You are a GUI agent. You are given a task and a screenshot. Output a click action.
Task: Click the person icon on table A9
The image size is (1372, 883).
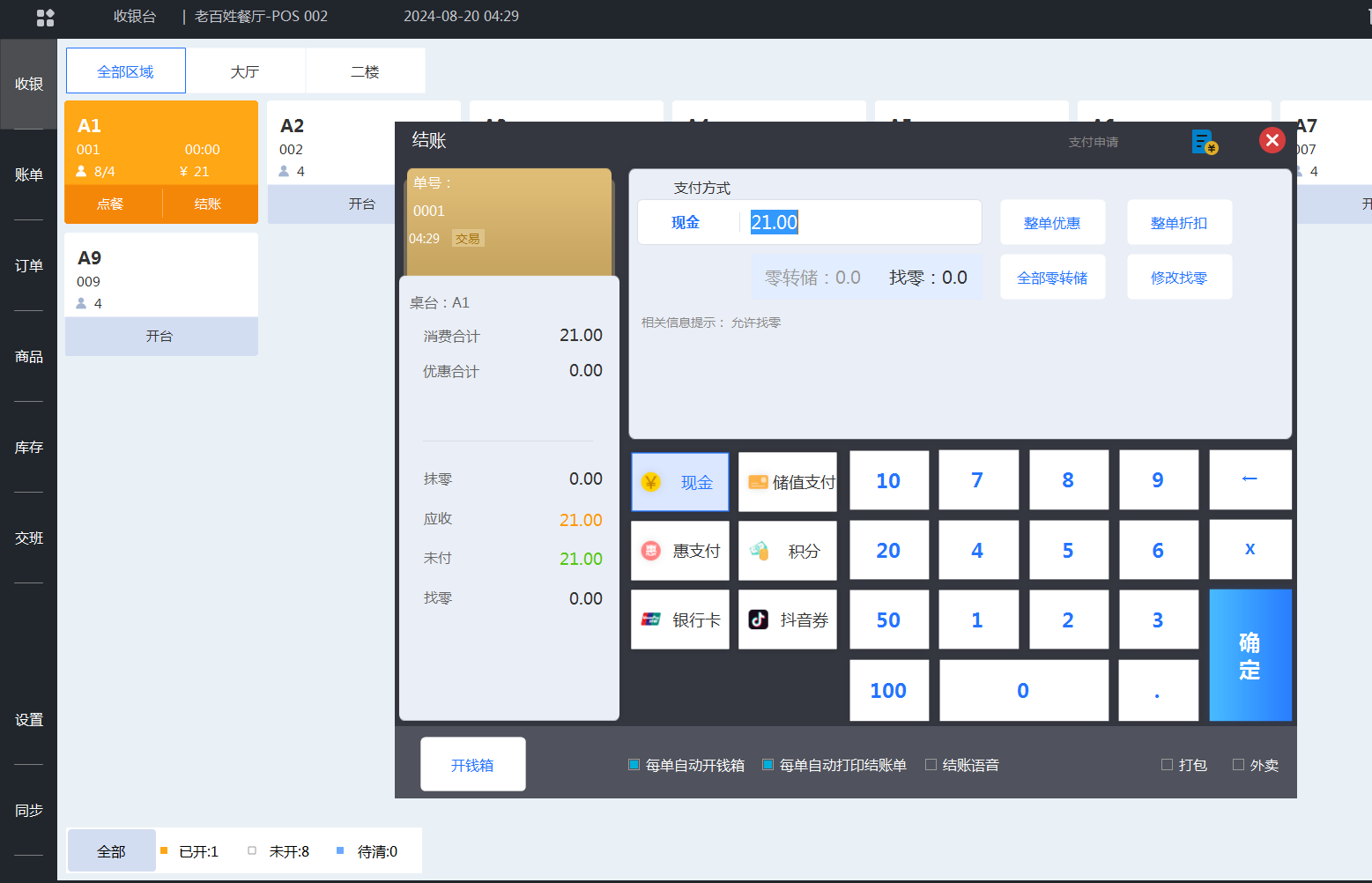coord(82,303)
